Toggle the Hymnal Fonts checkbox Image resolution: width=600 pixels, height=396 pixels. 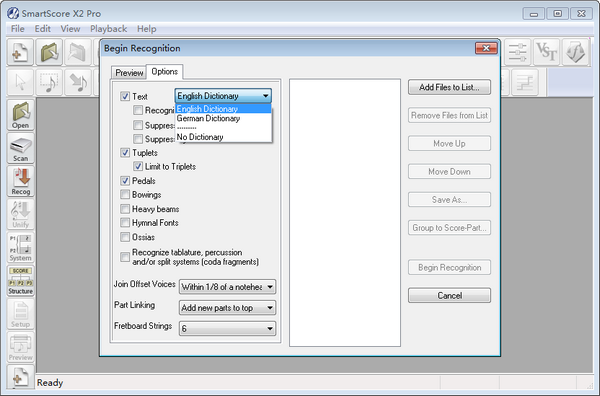pos(125,222)
